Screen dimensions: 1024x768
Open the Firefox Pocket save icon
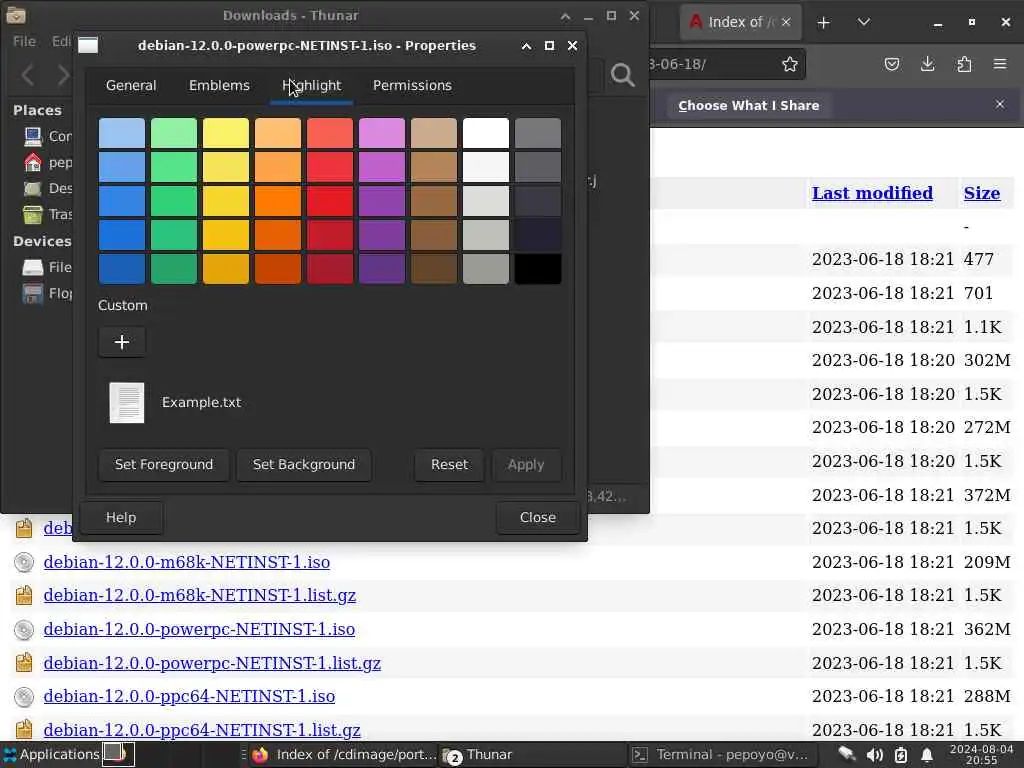[x=892, y=64]
